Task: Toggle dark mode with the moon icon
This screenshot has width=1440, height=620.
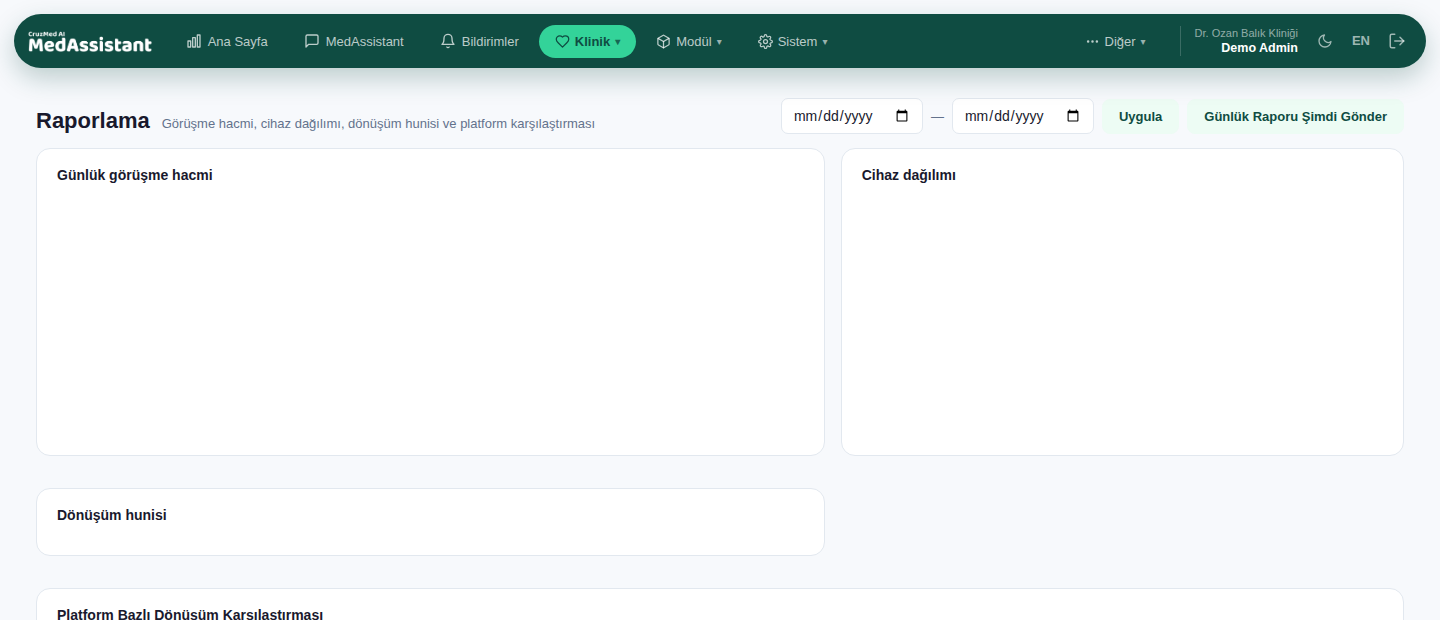Action: click(1325, 41)
